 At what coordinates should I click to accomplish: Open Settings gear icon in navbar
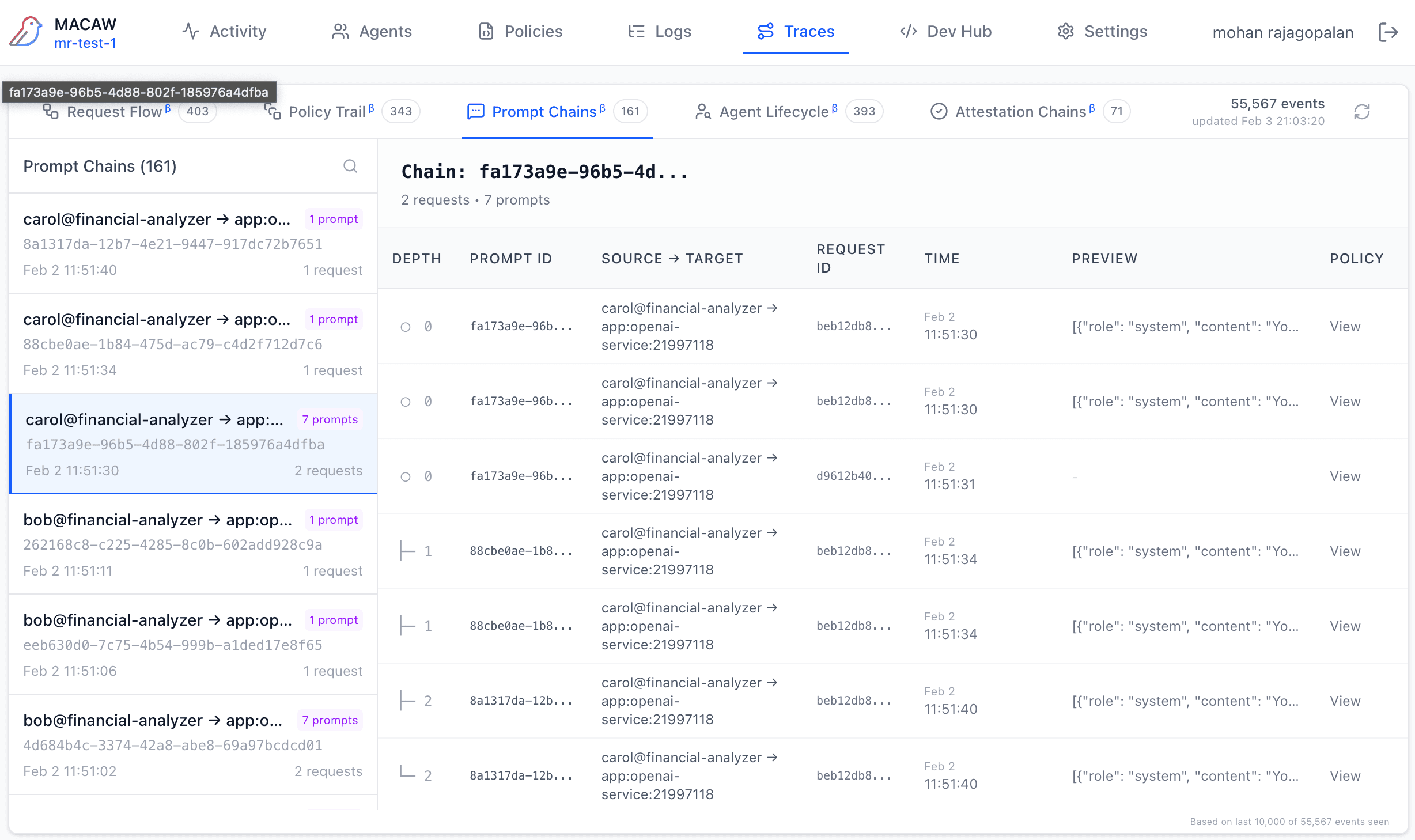tap(1065, 32)
